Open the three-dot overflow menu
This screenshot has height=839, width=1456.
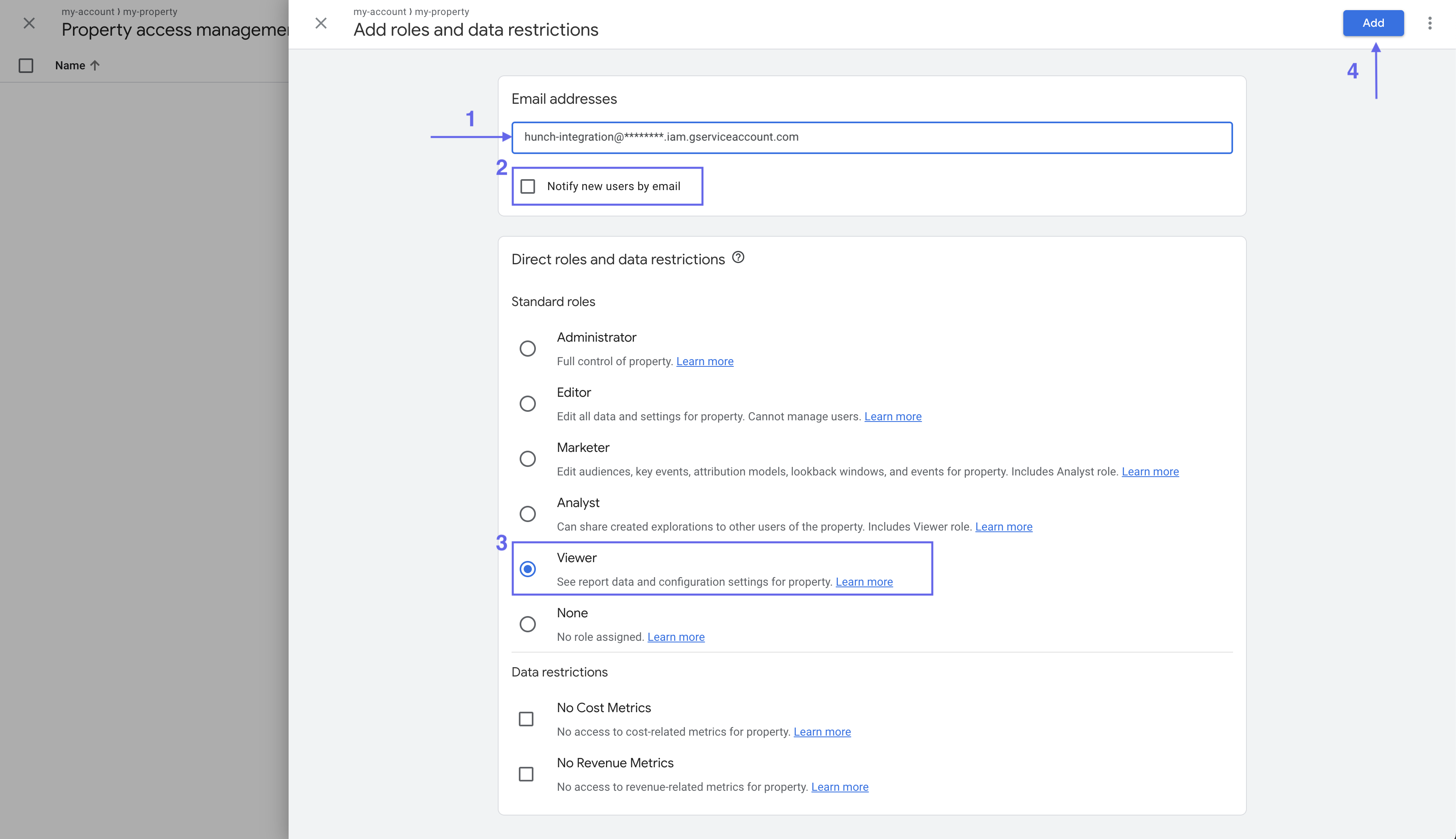point(1430,23)
